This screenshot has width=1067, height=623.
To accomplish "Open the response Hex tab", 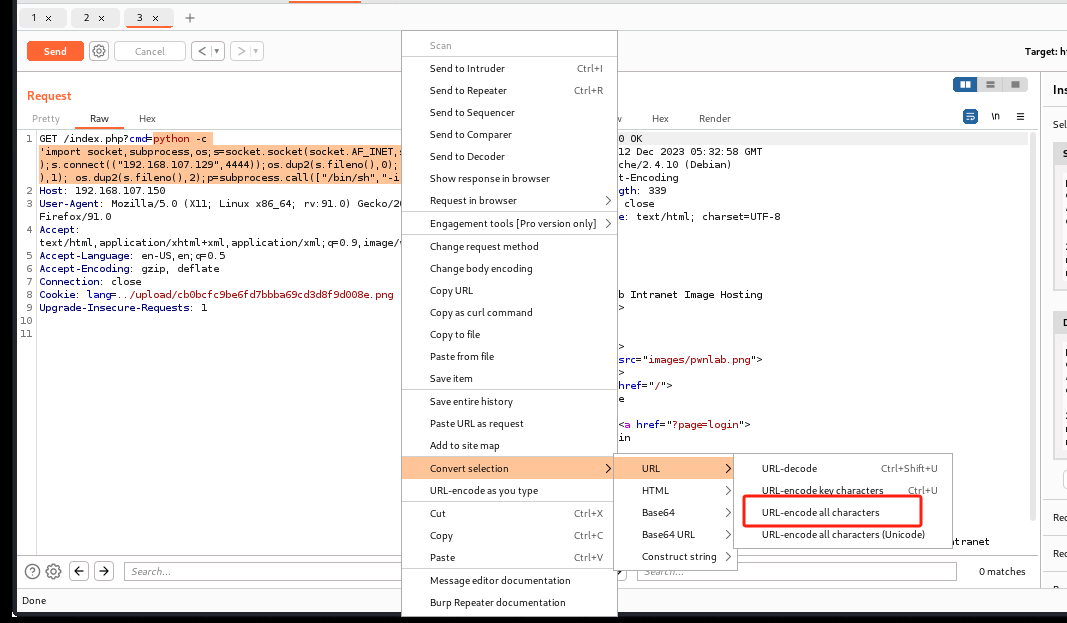I will click(660, 118).
